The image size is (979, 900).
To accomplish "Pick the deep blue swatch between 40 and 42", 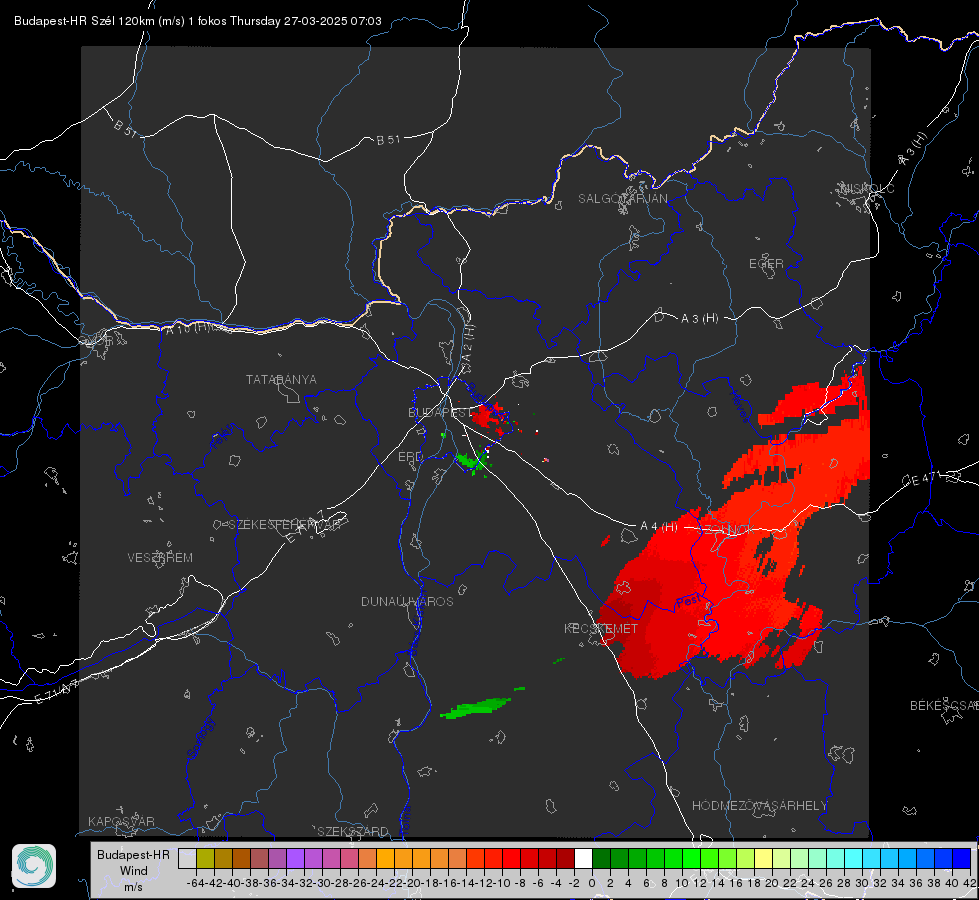I will 962,858.
